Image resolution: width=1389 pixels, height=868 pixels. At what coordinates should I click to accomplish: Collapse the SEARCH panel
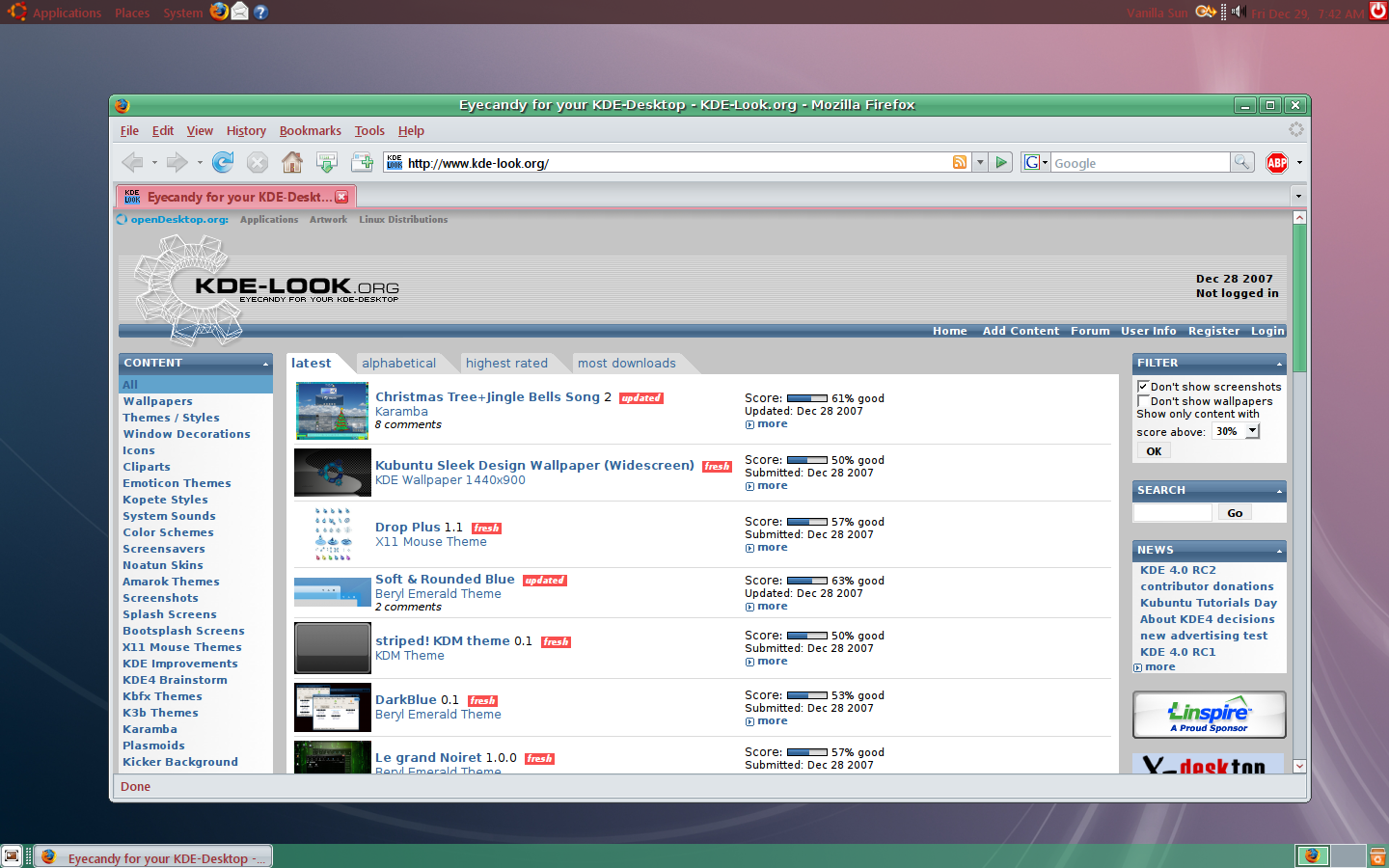point(1279,491)
